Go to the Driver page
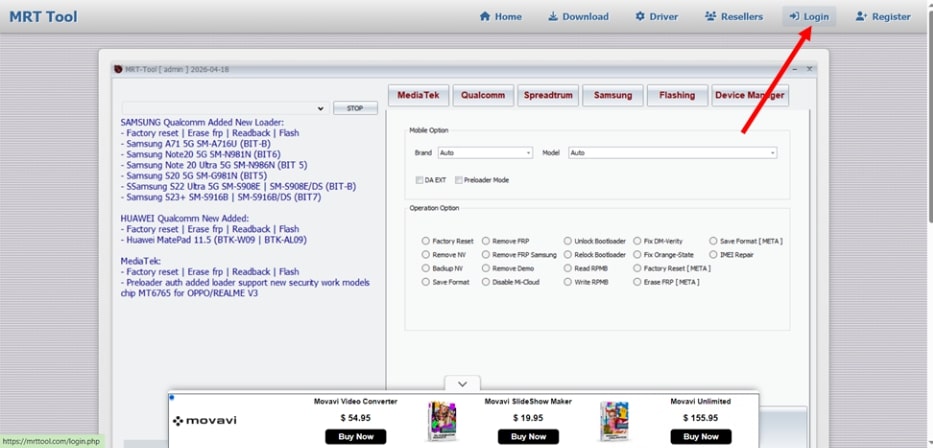 (656, 16)
